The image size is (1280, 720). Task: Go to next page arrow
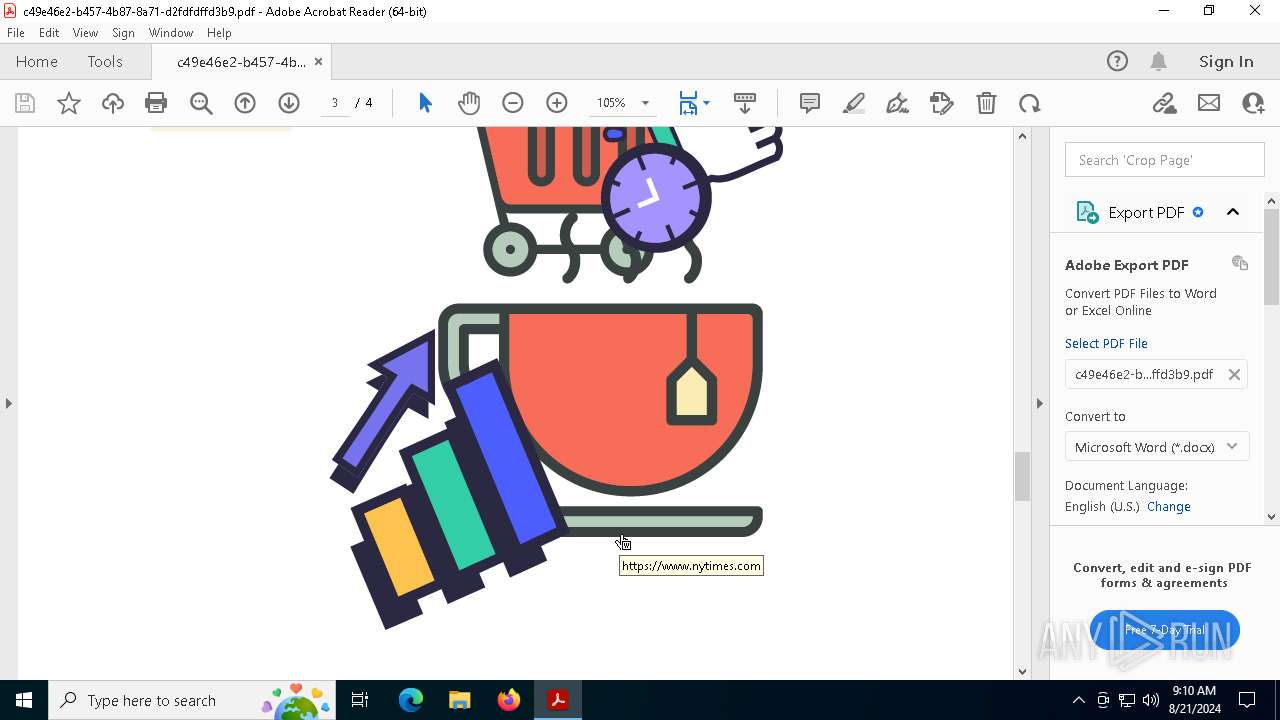coord(289,103)
